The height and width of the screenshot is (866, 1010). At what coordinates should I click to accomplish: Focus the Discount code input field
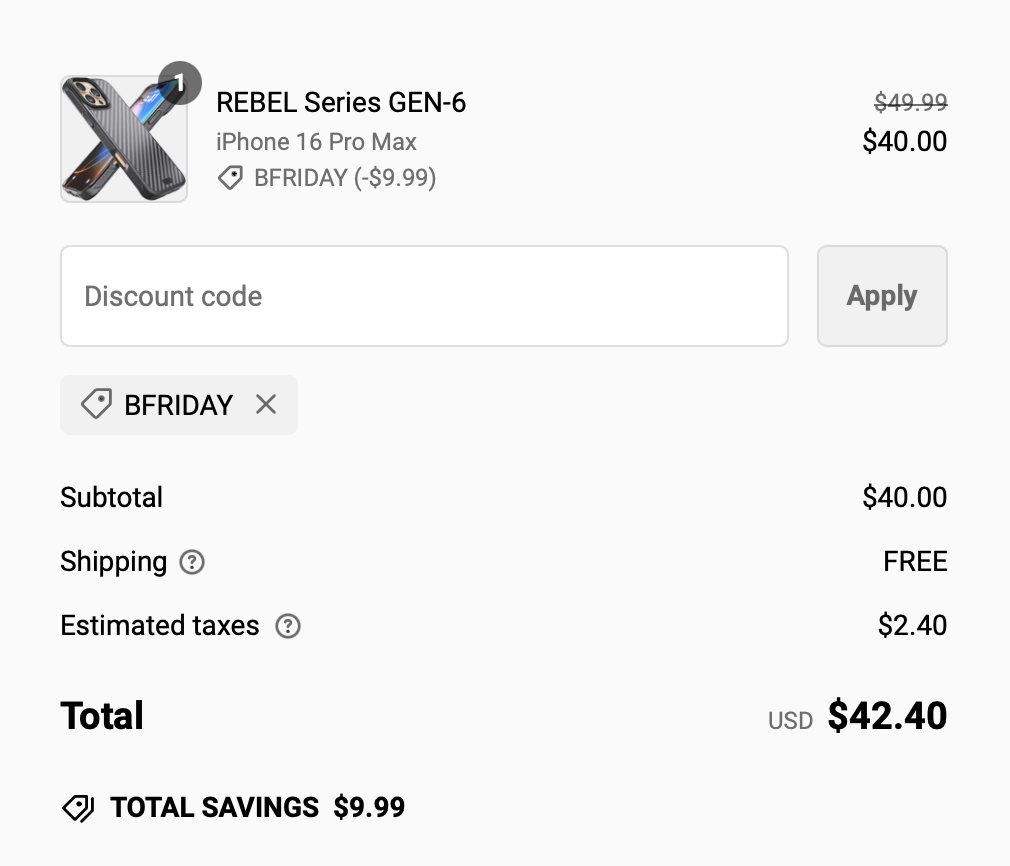[x=424, y=296]
